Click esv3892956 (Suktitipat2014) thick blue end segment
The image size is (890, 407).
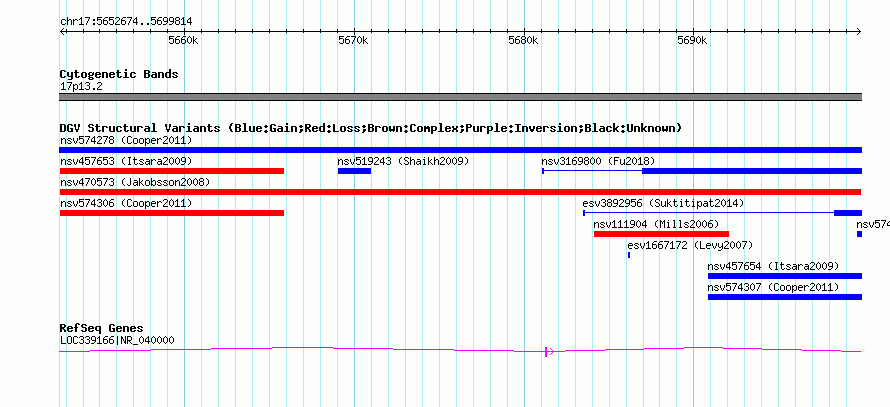[x=847, y=213]
